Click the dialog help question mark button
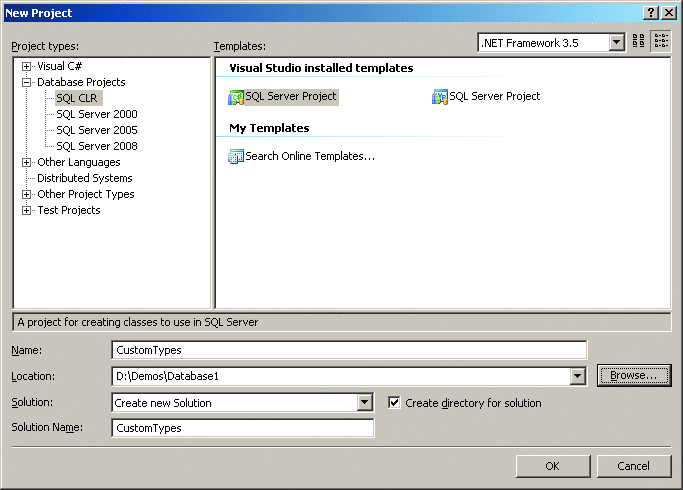Screen dimensions: 683x490 (651, 13)
